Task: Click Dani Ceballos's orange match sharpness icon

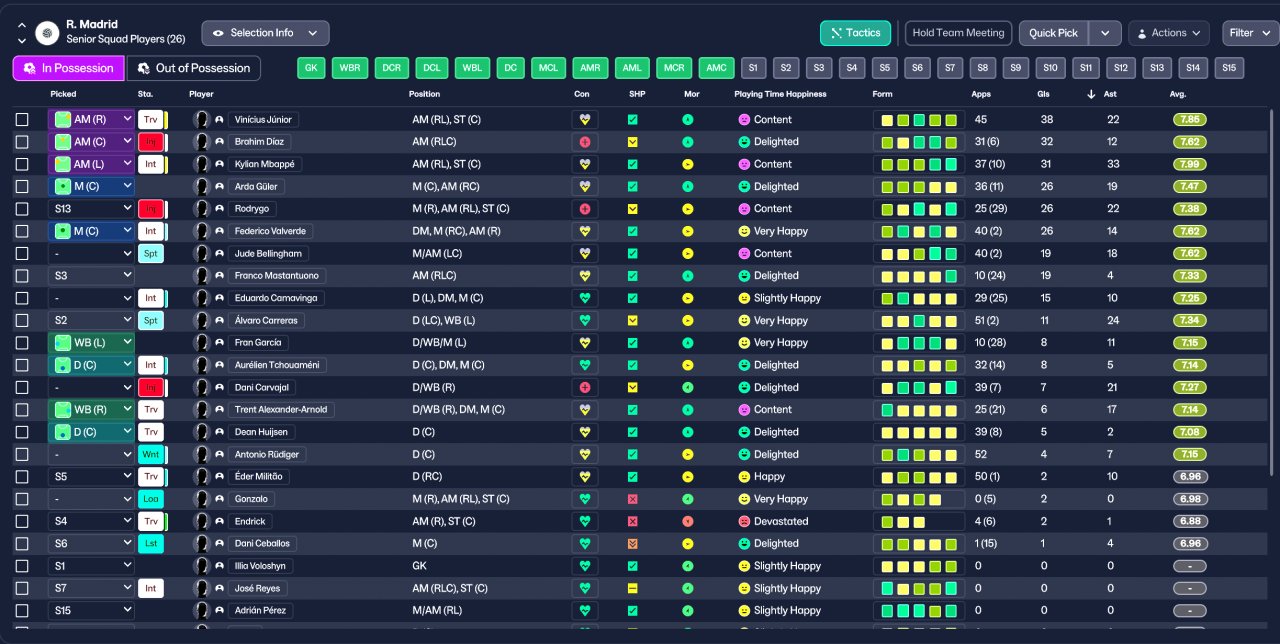Action: (x=632, y=544)
